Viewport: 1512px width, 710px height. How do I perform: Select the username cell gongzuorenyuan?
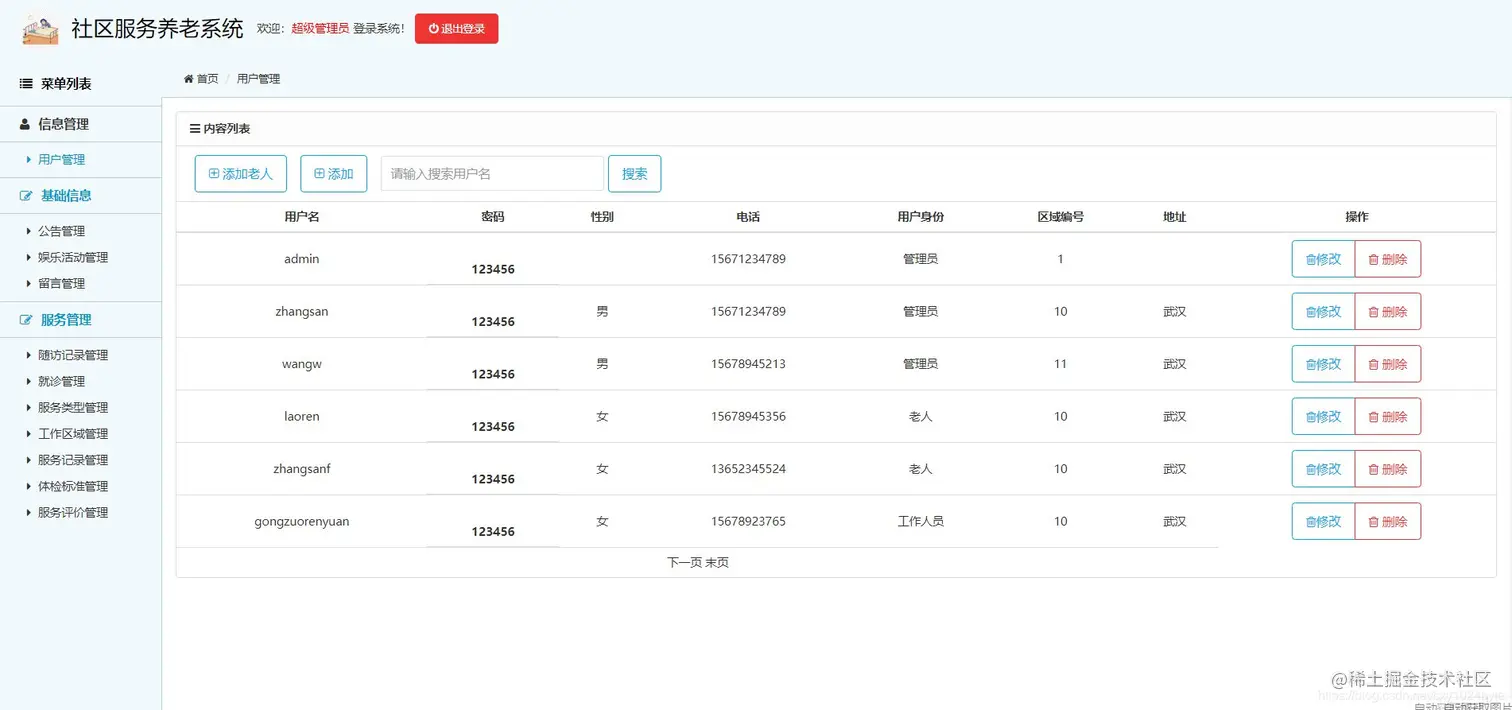pyautogui.click(x=301, y=521)
